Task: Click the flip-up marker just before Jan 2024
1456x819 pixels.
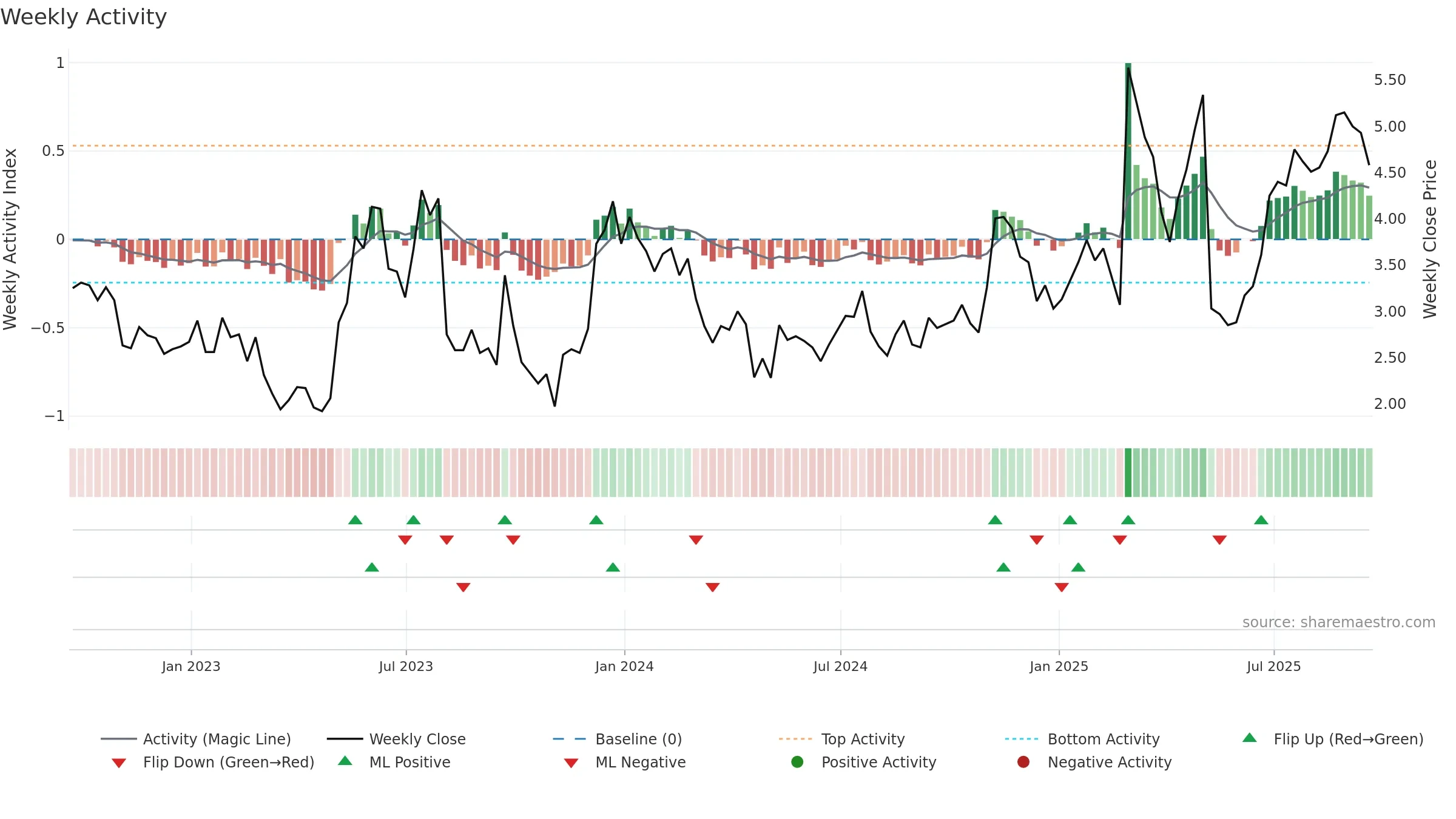Action: pyautogui.click(x=596, y=520)
